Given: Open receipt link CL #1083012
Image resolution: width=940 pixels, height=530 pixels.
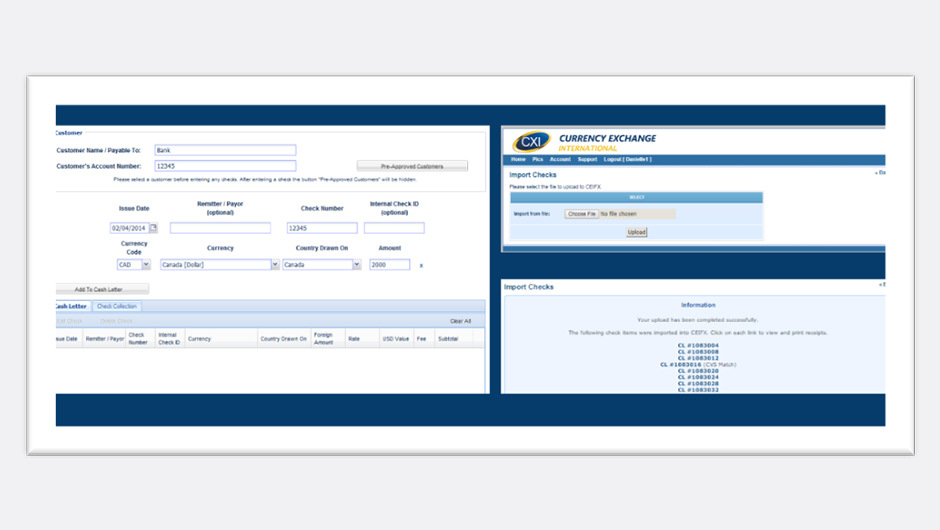Looking at the screenshot, I should (x=698, y=358).
